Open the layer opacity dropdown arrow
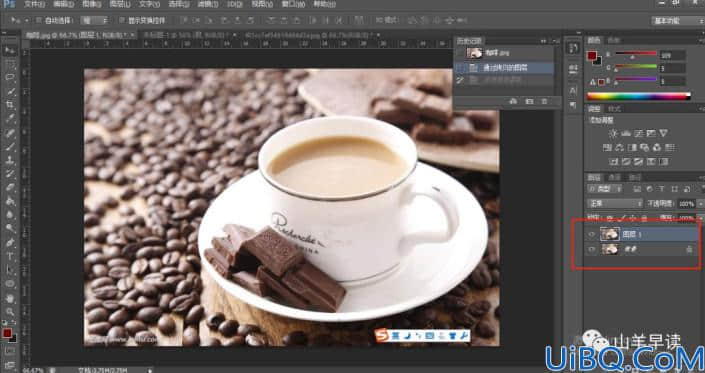 [x=700, y=204]
